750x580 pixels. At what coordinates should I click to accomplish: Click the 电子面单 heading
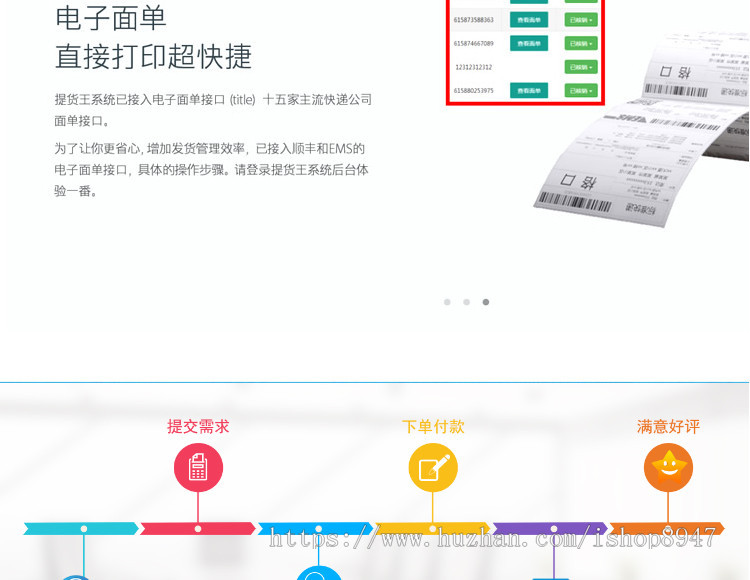[110, 18]
